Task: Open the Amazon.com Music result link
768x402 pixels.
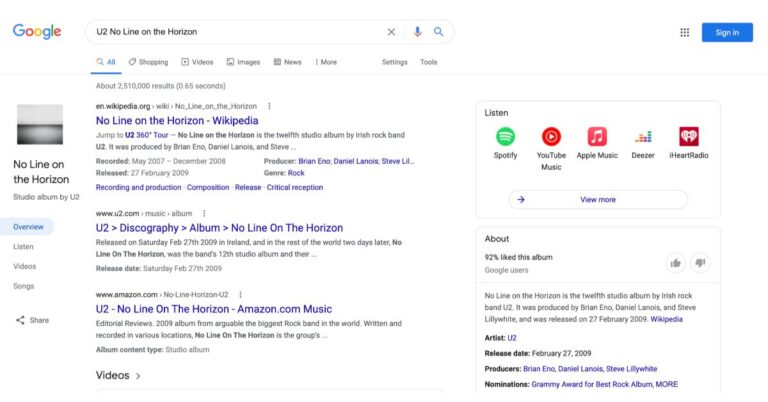Action: pos(214,309)
